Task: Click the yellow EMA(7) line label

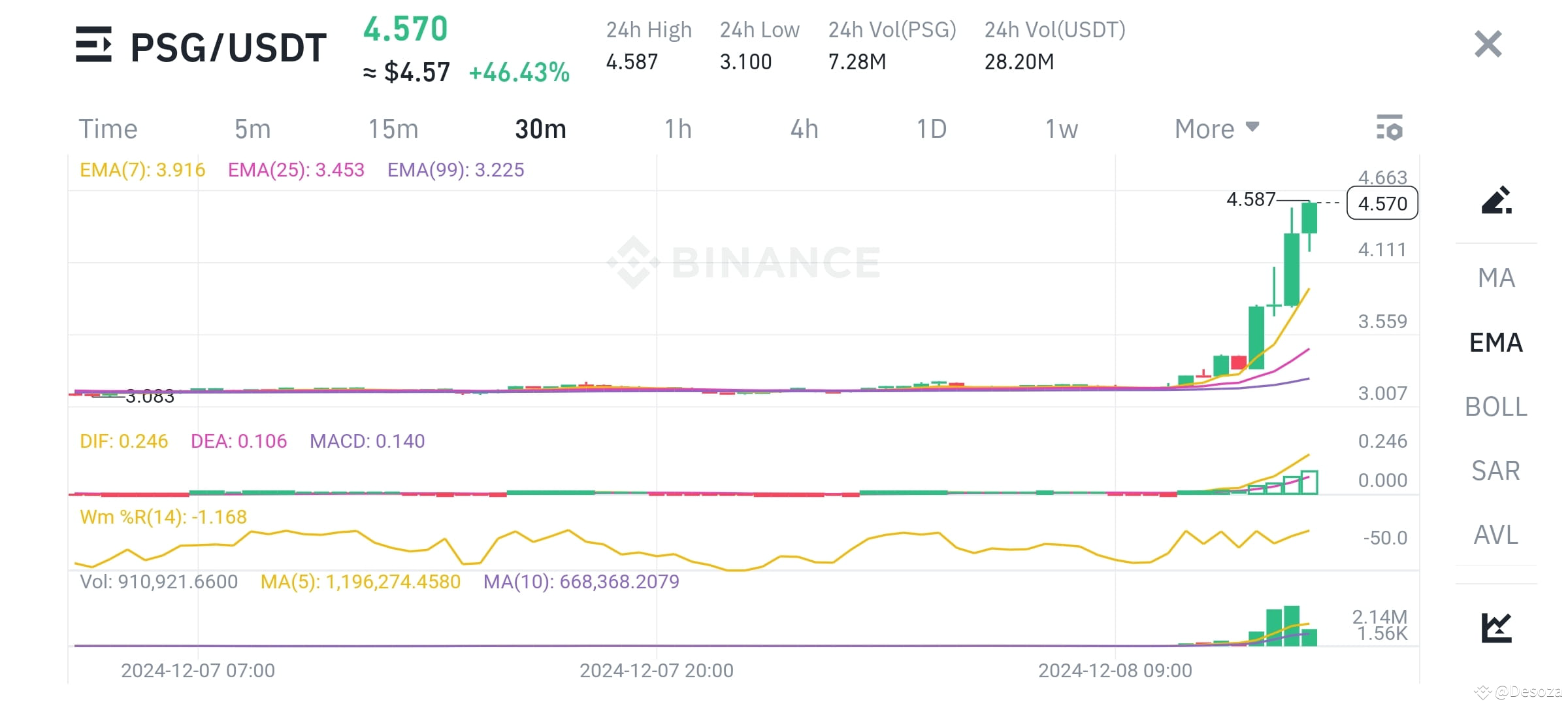Action: 140,169
